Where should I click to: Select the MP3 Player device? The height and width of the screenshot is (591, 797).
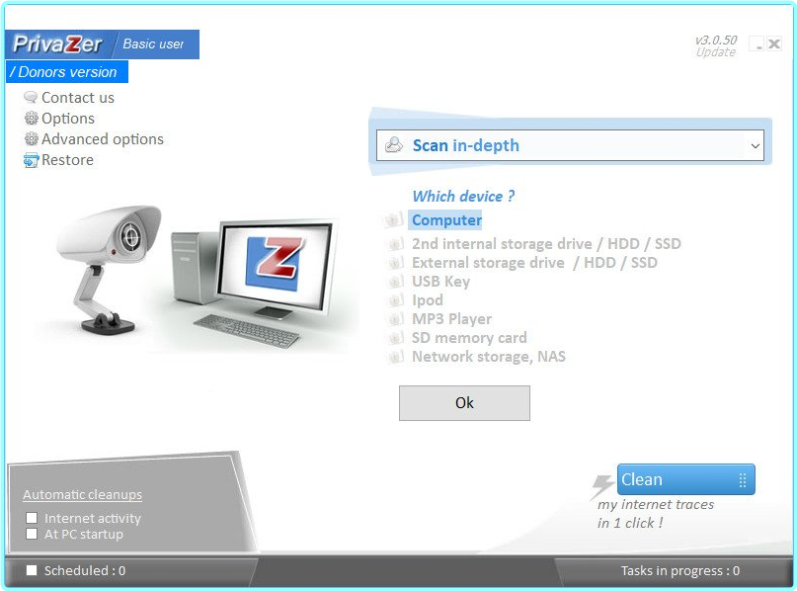point(451,319)
